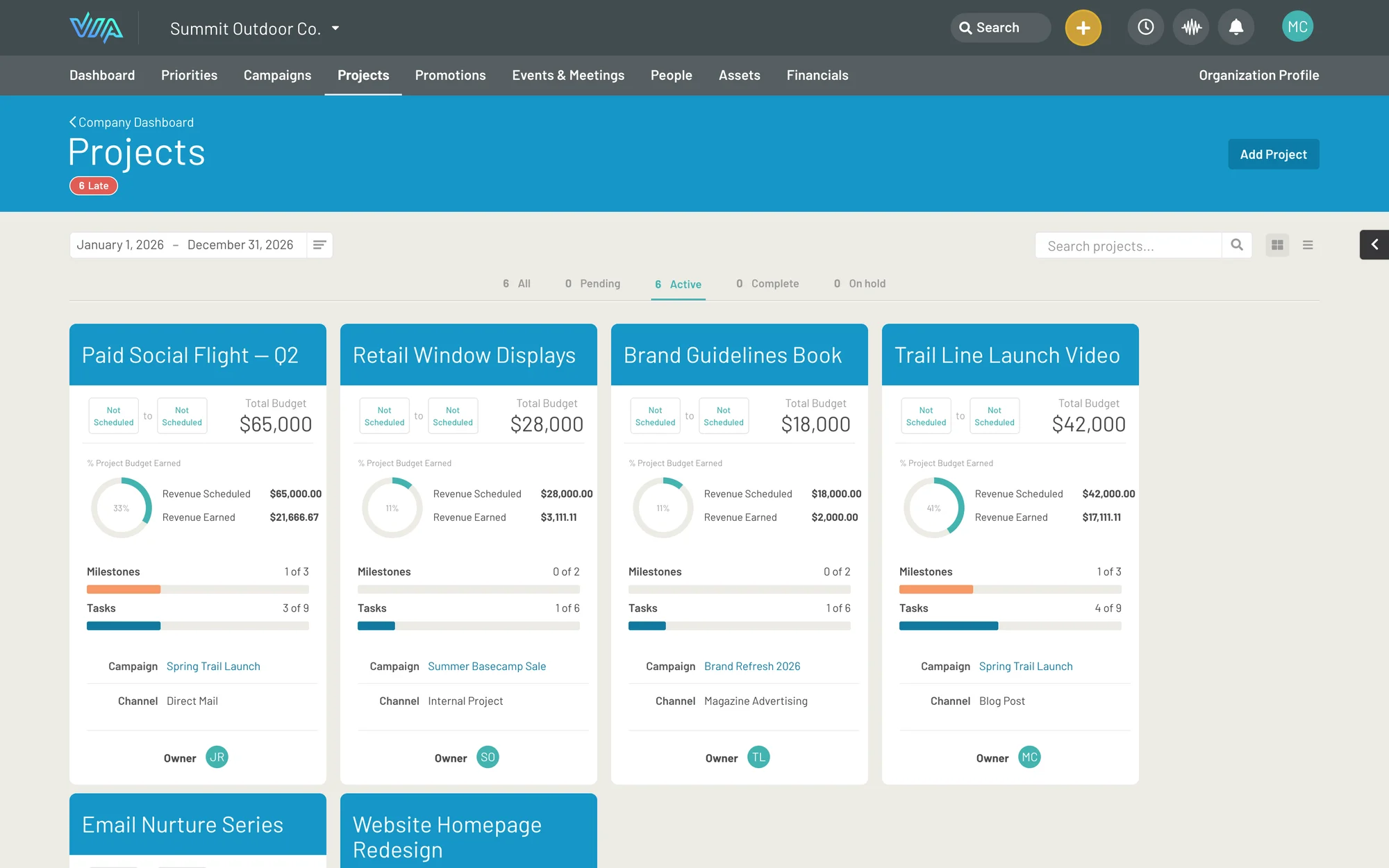Click the MC owner avatar on Trail Line card
Viewport: 1389px width, 868px height.
(1030, 758)
